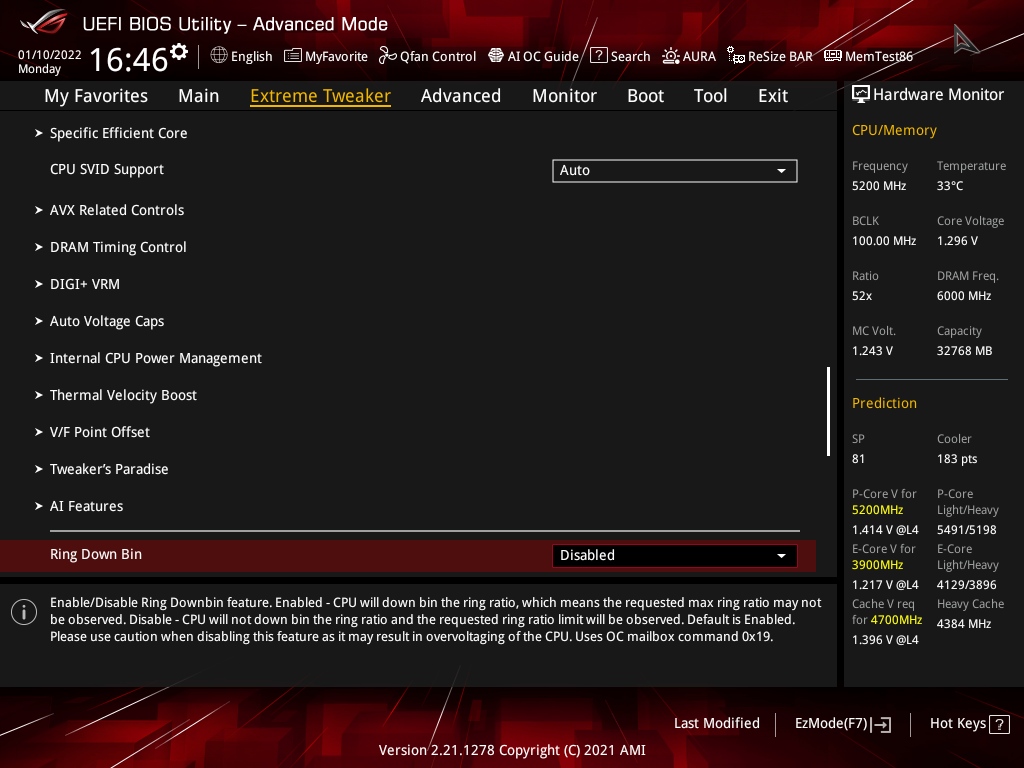
Task: Select the Ring Down Bin row label
Action: [96, 554]
